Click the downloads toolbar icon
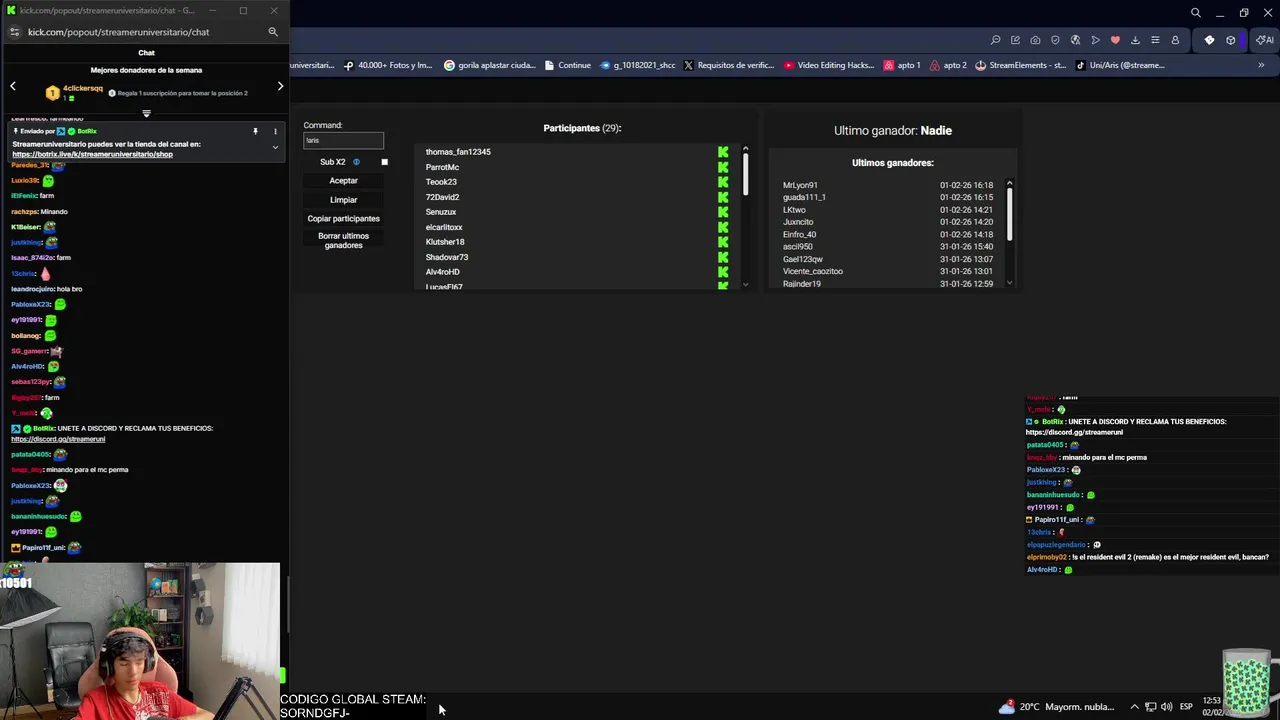The height and width of the screenshot is (720, 1280). click(x=1135, y=40)
